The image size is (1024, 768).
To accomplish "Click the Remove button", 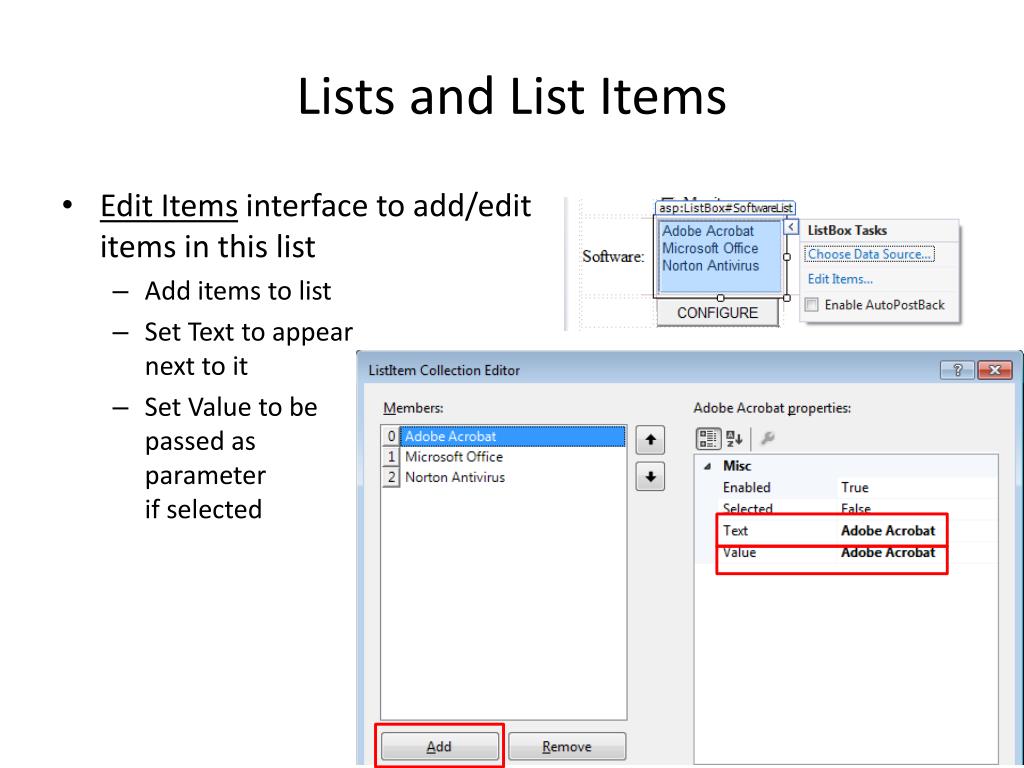I will pyautogui.click(x=567, y=746).
